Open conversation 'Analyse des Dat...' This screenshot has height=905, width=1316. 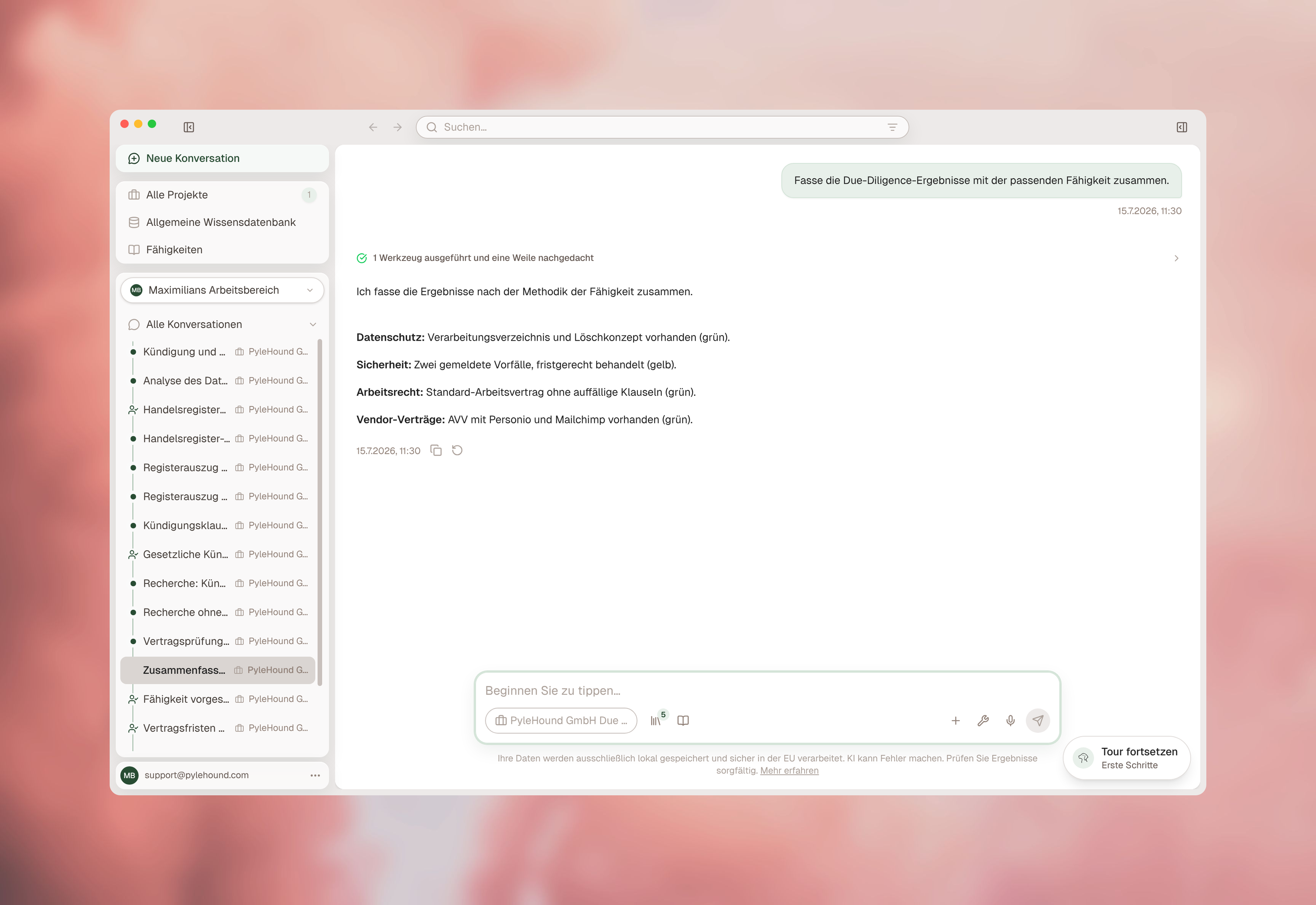(218, 381)
